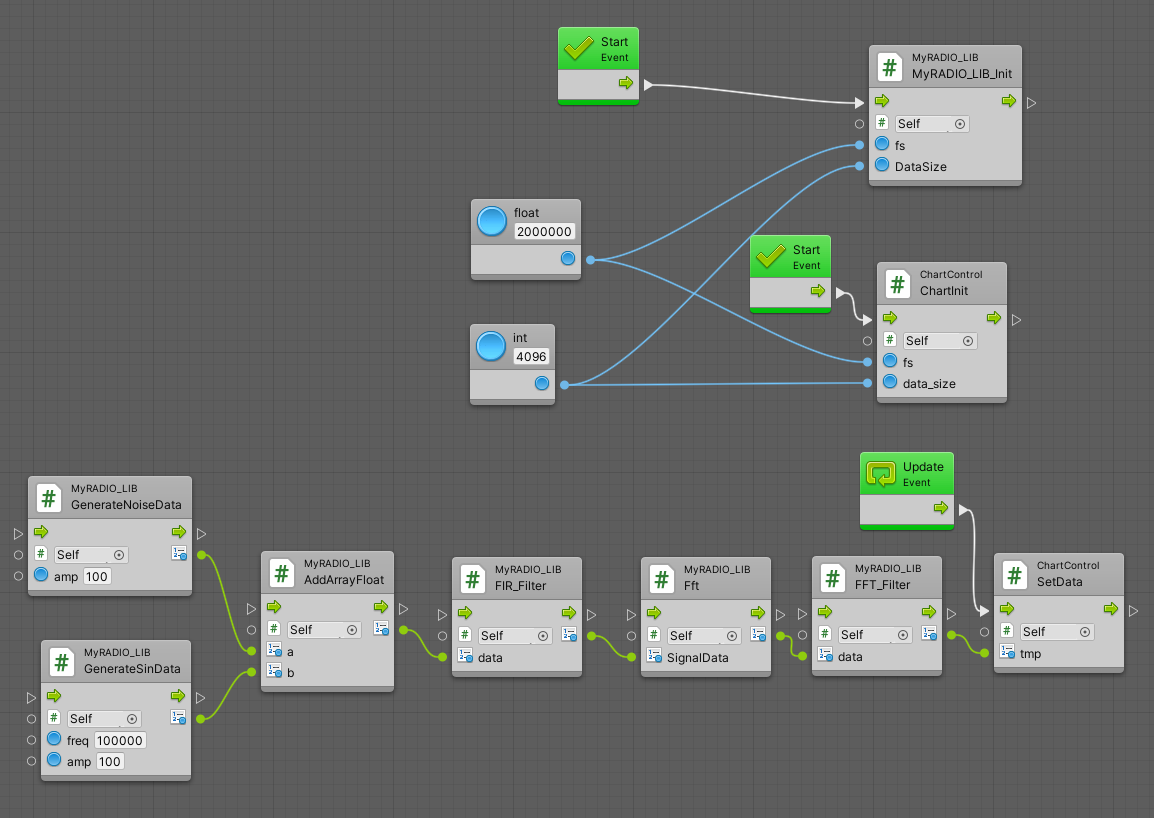The width and height of the screenshot is (1154, 818).
Task: Click the # icon on the AddArrayFloat node
Action: 280,573
